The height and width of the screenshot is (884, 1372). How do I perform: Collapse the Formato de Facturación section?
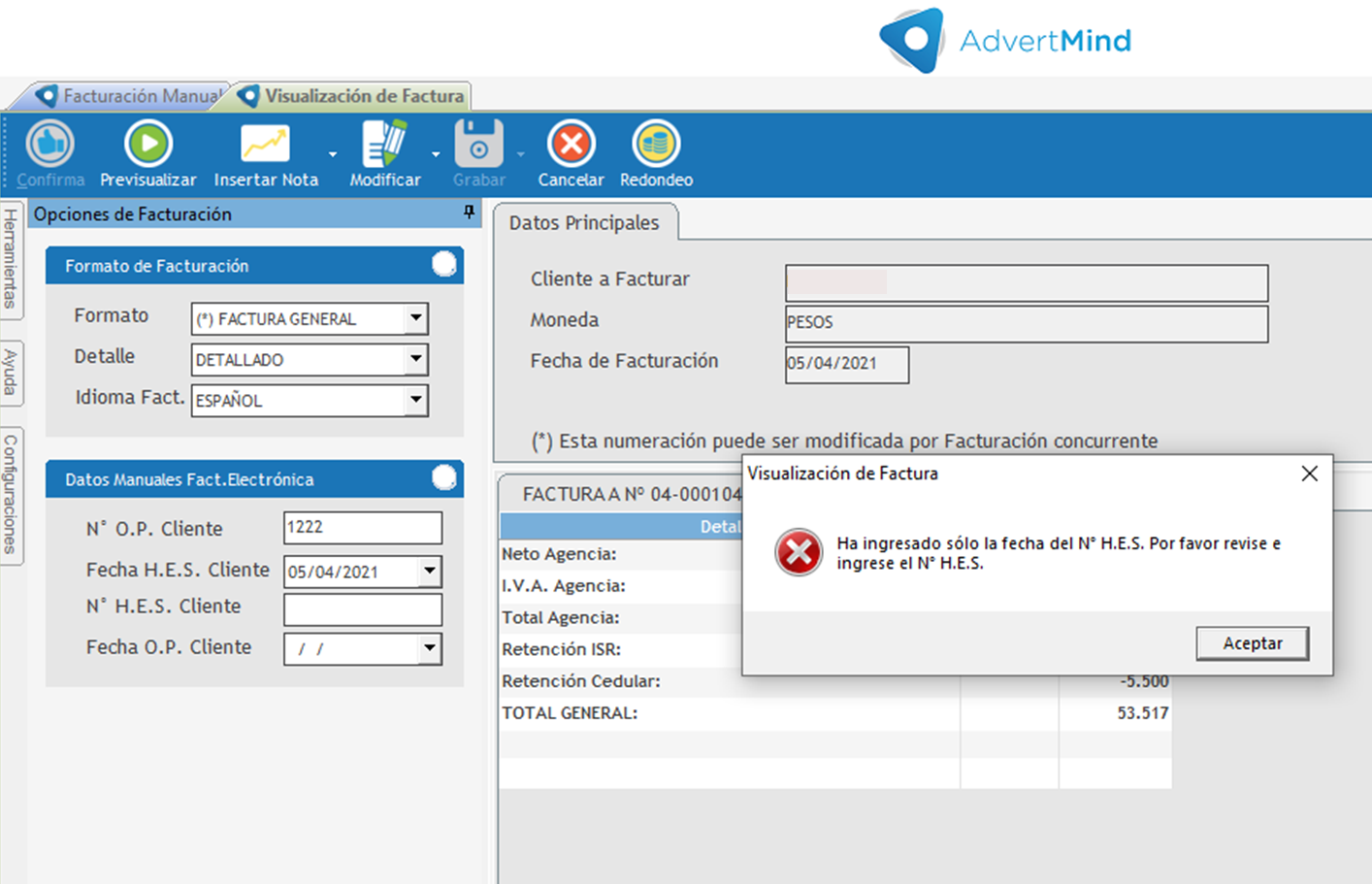(x=443, y=265)
